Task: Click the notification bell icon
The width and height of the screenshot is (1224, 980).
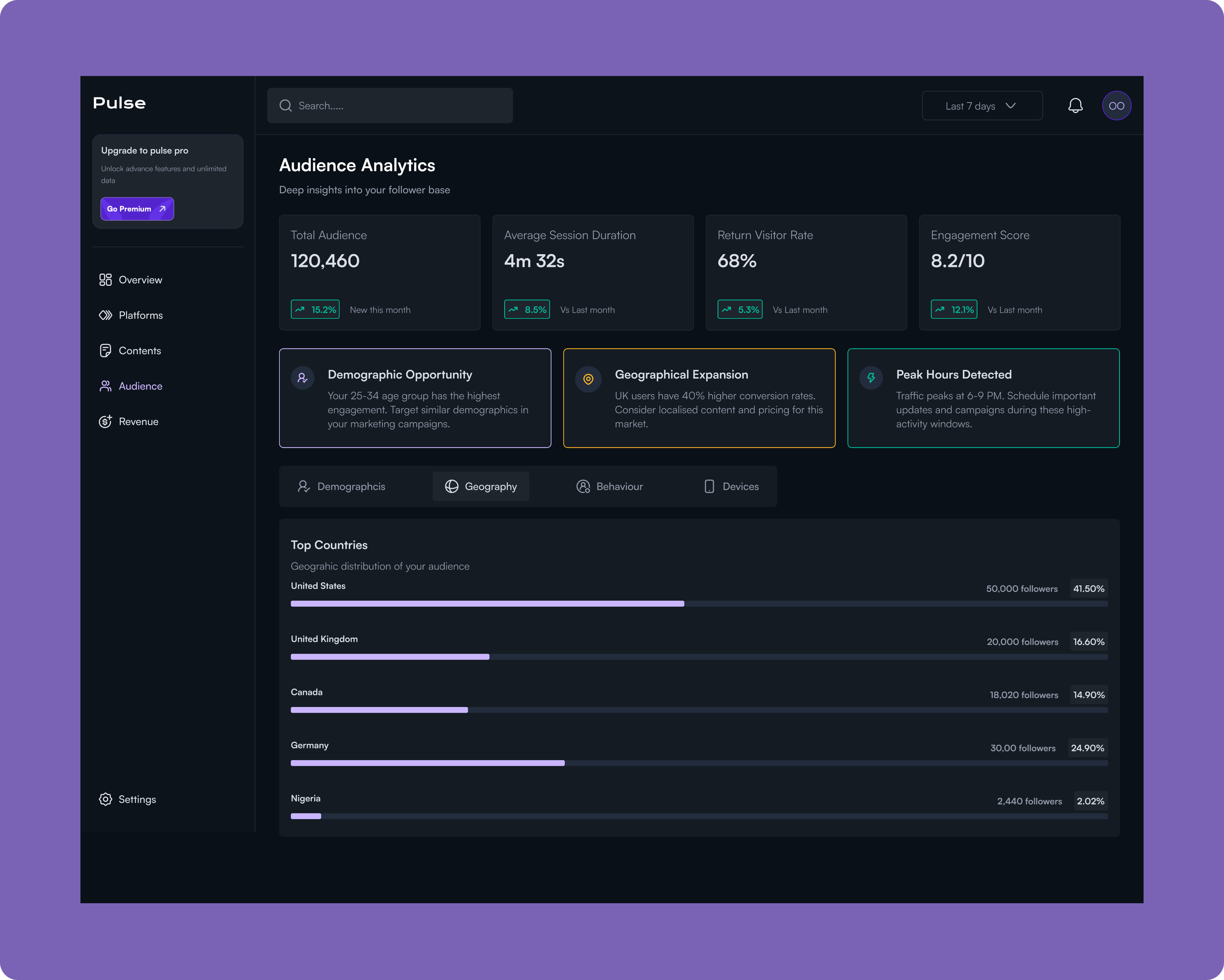Action: click(x=1075, y=105)
